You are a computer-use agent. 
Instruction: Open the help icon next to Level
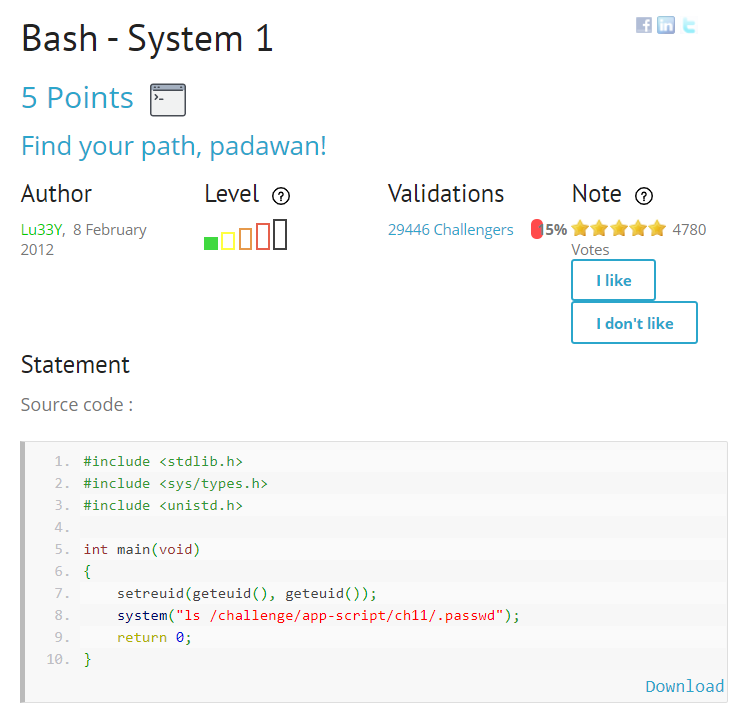click(281, 196)
